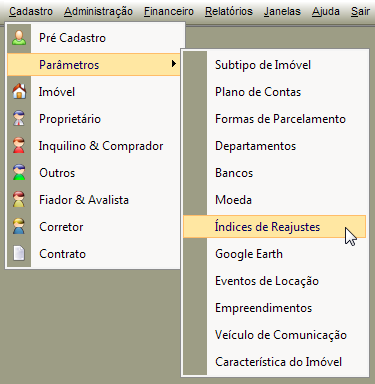Open Índices de Reajustes submenu item
This screenshot has width=375, height=384.
(275, 227)
